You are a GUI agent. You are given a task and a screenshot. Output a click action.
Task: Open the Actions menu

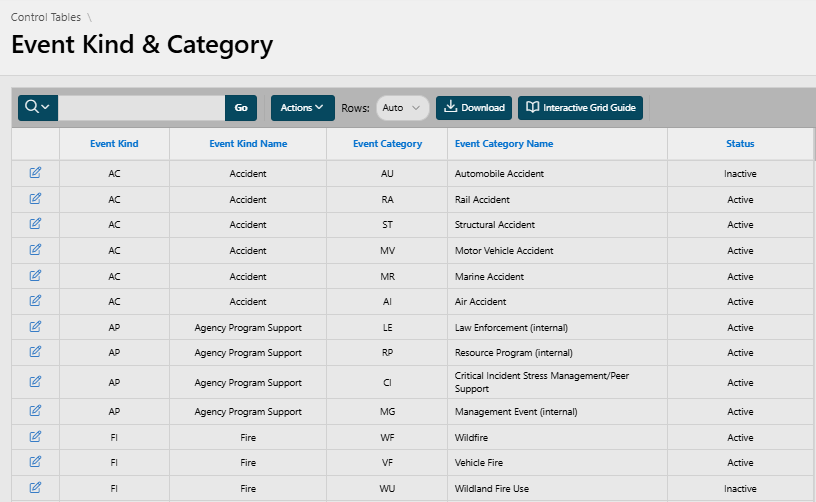[x=302, y=108]
